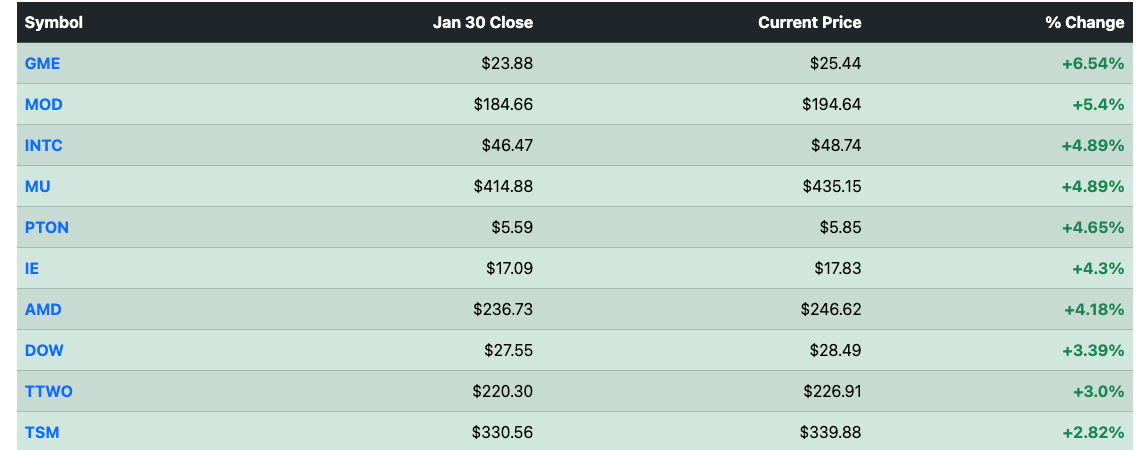The image size is (1148, 450).
Task: Open the INTC symbol link
Action: pos(44,146)
